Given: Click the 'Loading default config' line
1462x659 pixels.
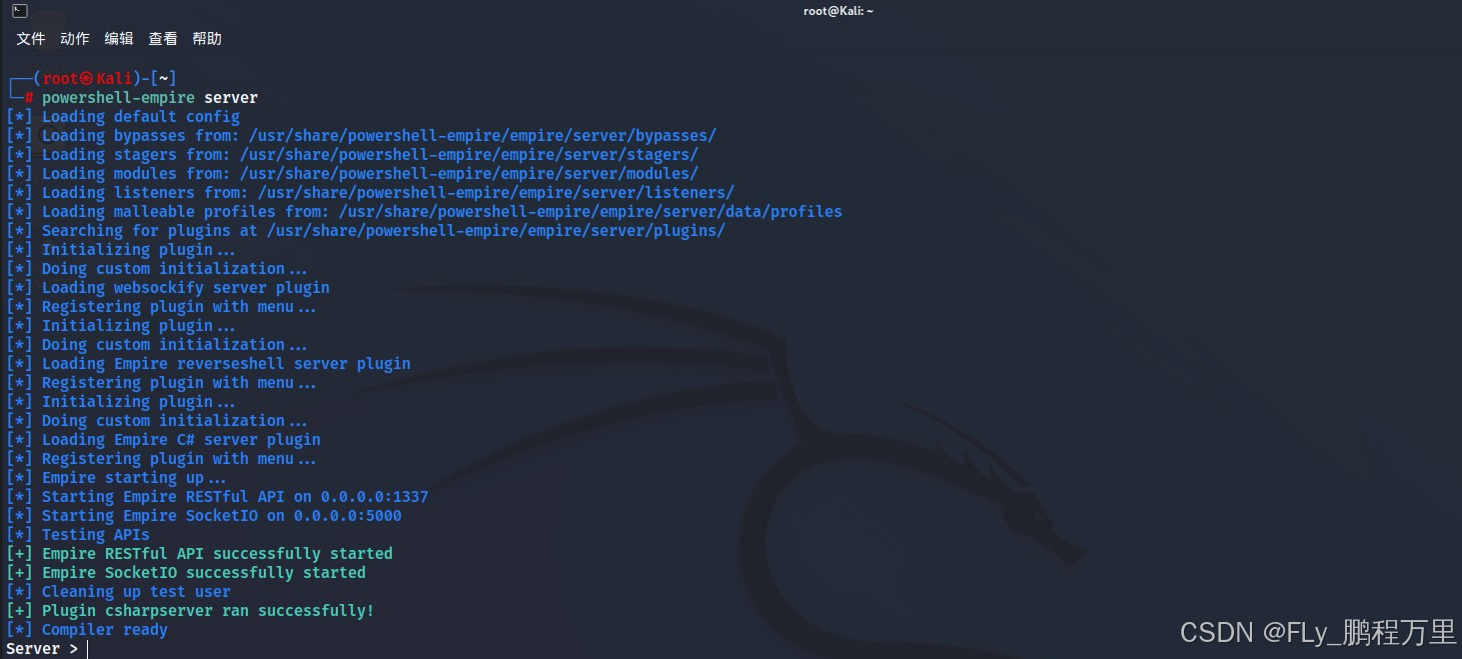Looking at the screenshot, I should [x=123, y=117].
